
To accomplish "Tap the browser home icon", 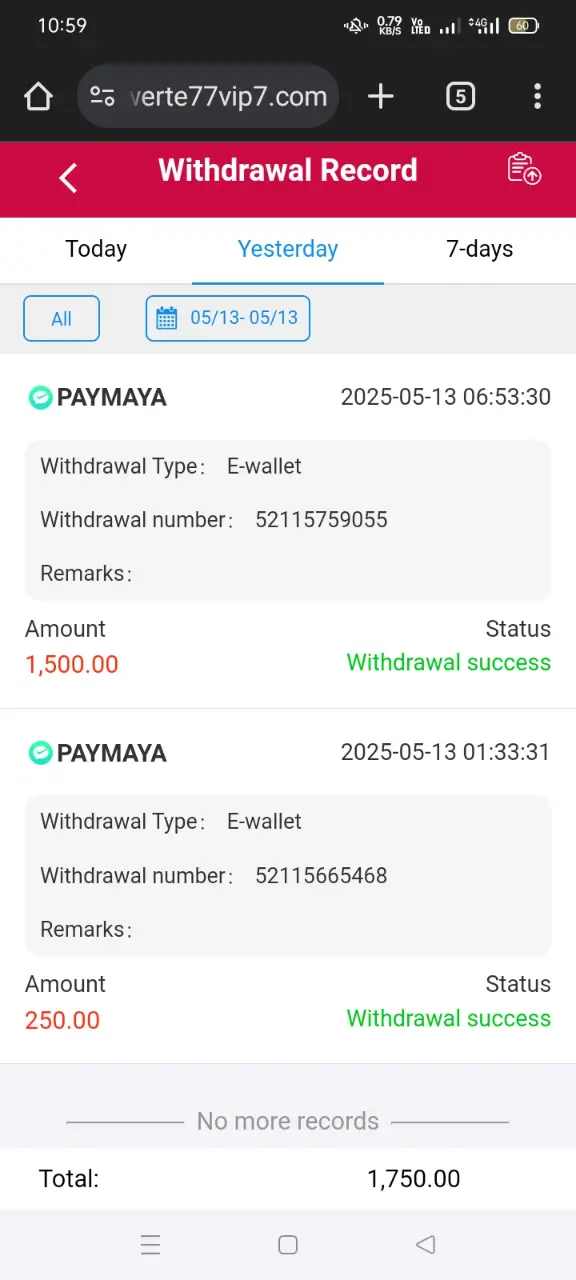I will [38, 96].
